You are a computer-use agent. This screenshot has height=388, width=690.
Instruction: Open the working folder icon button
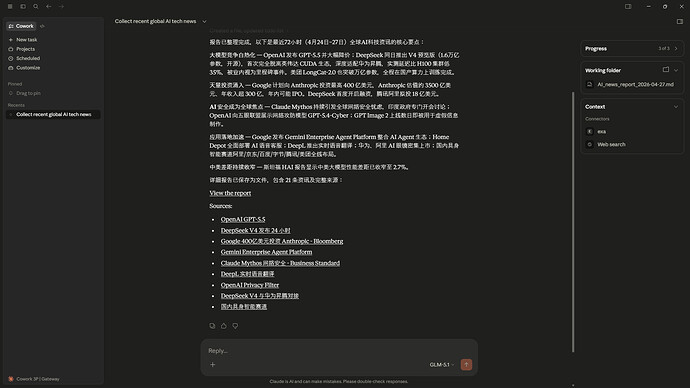666,70
